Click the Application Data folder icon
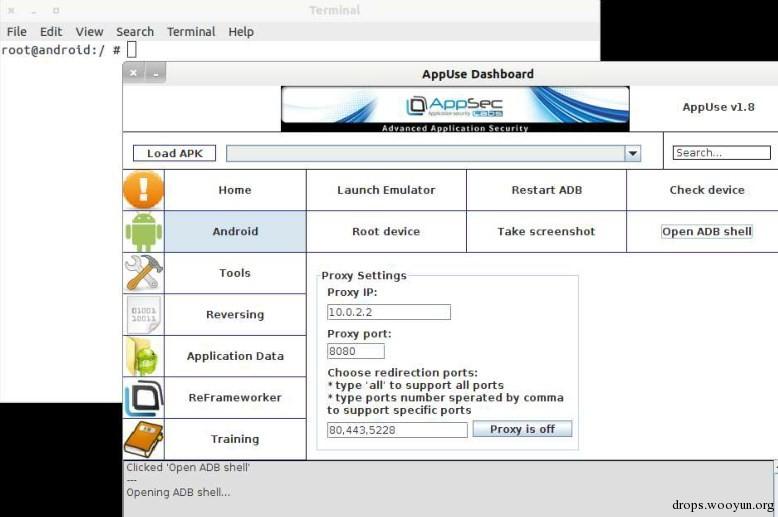 (x=143, y=356)
